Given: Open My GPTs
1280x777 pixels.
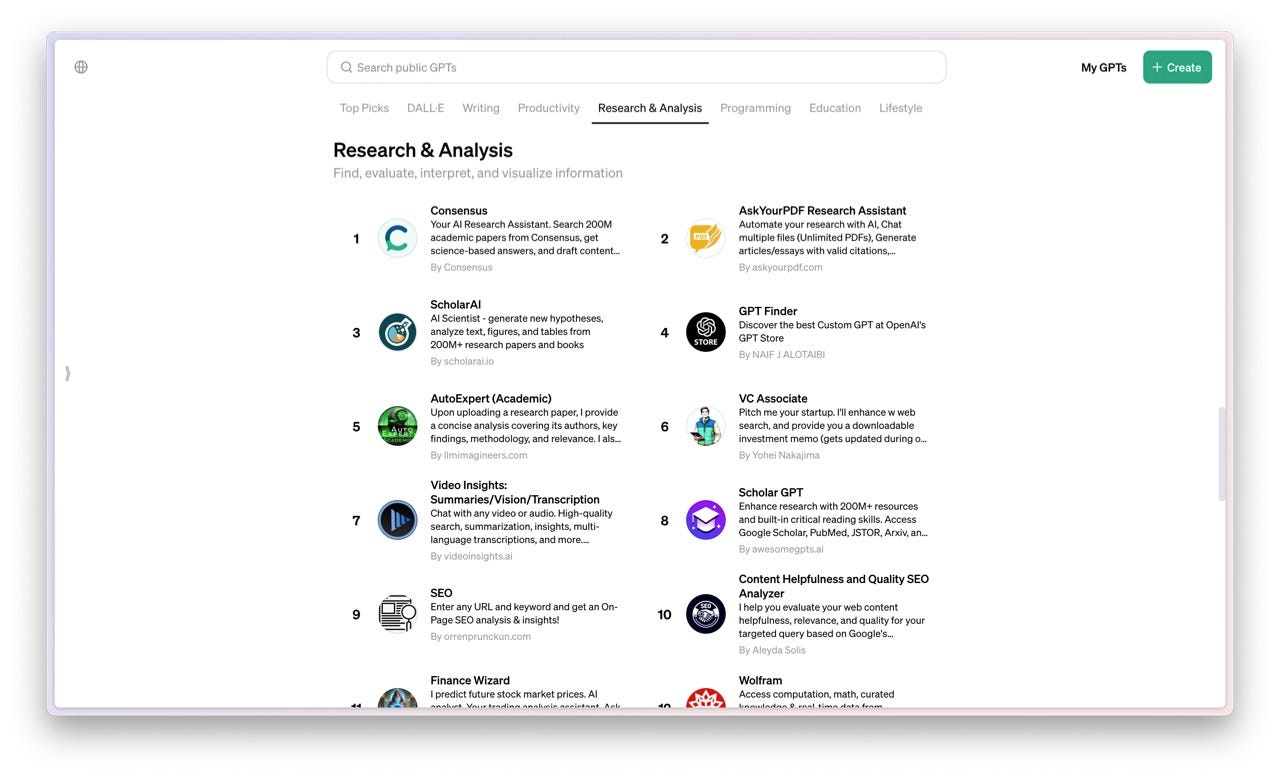Looking at the screenshot, I should click(x=1103, y=67).
